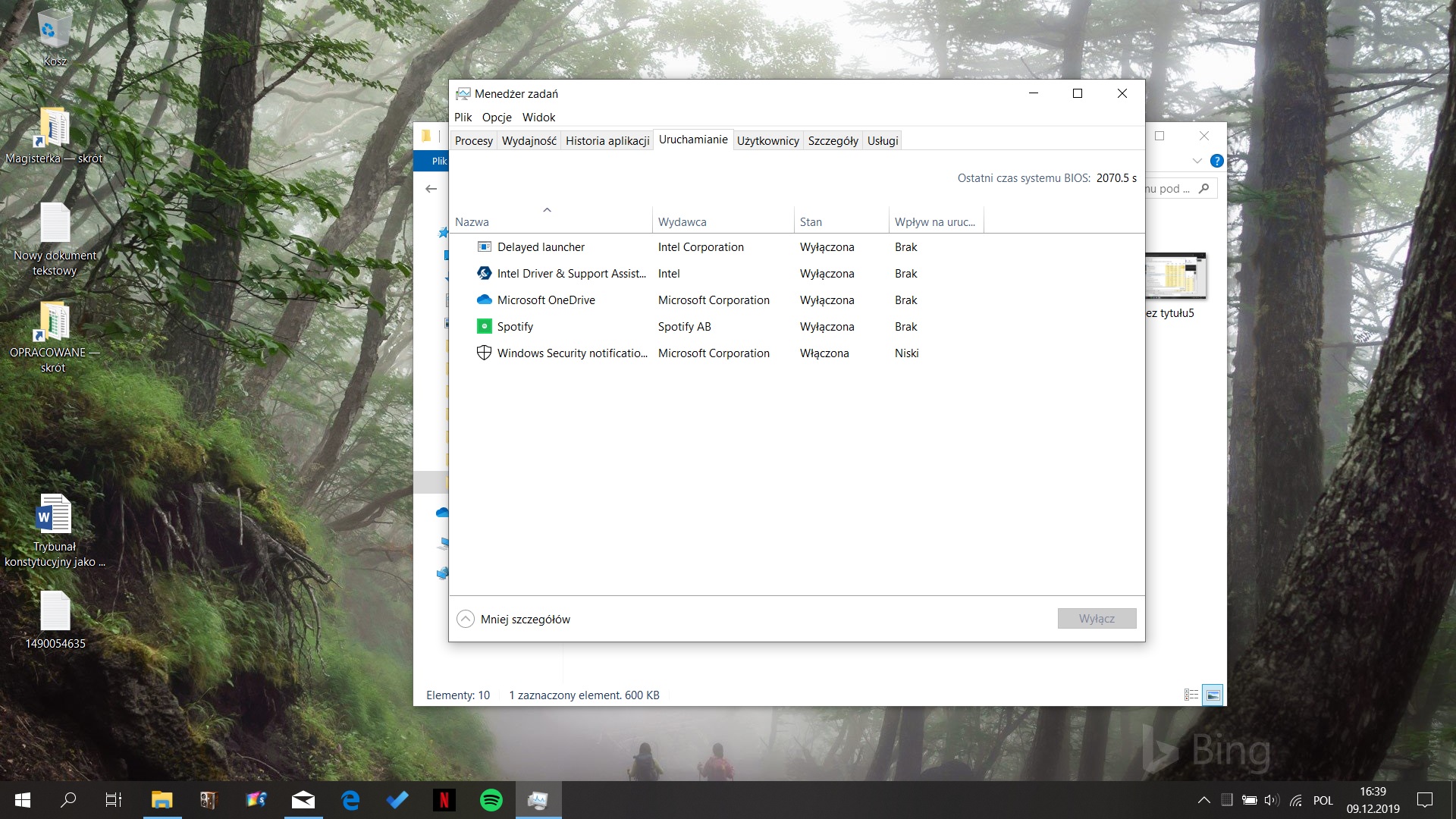Viewport: 1456px width, 819px height.
Task: Switch to the Usługi tab
Action: pyautogui.click(x=882, y=140)
